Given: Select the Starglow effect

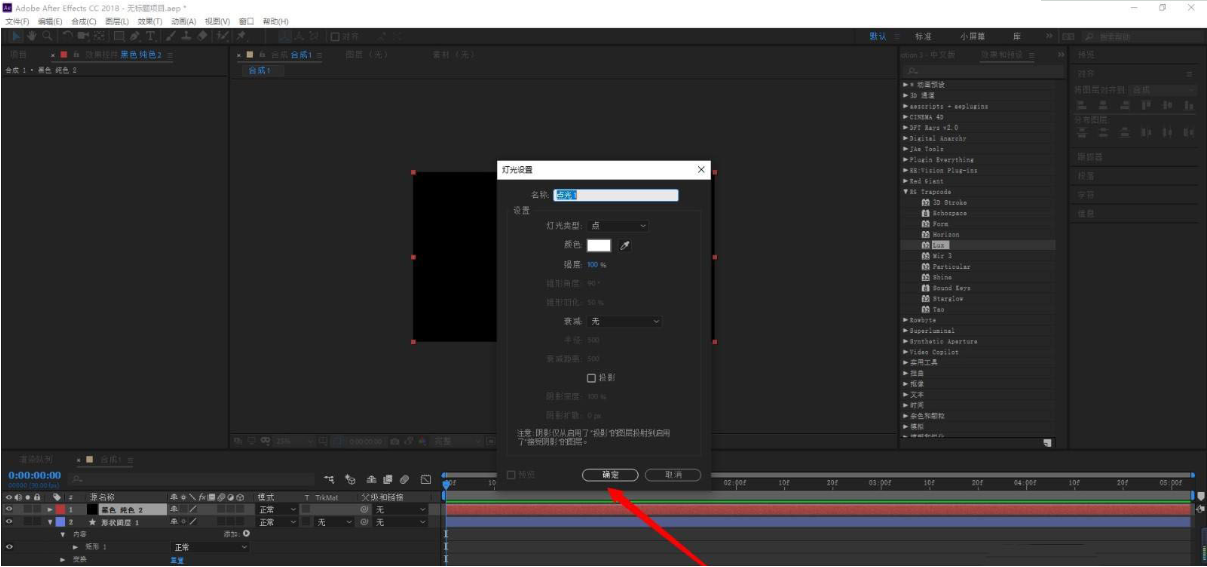Looking at the screenshot, I should [947, 299].
